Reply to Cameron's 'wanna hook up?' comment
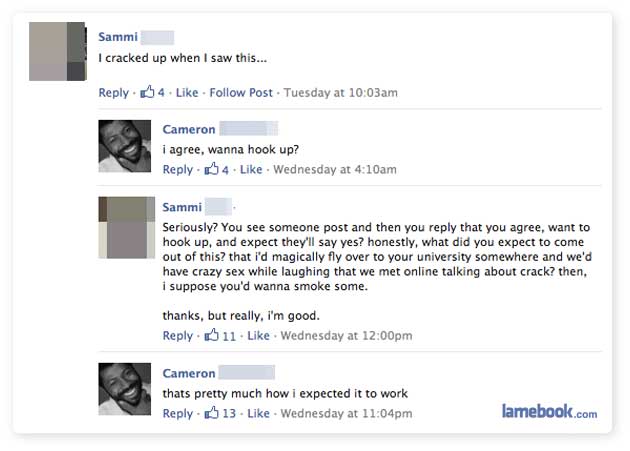 click(177, 170)
